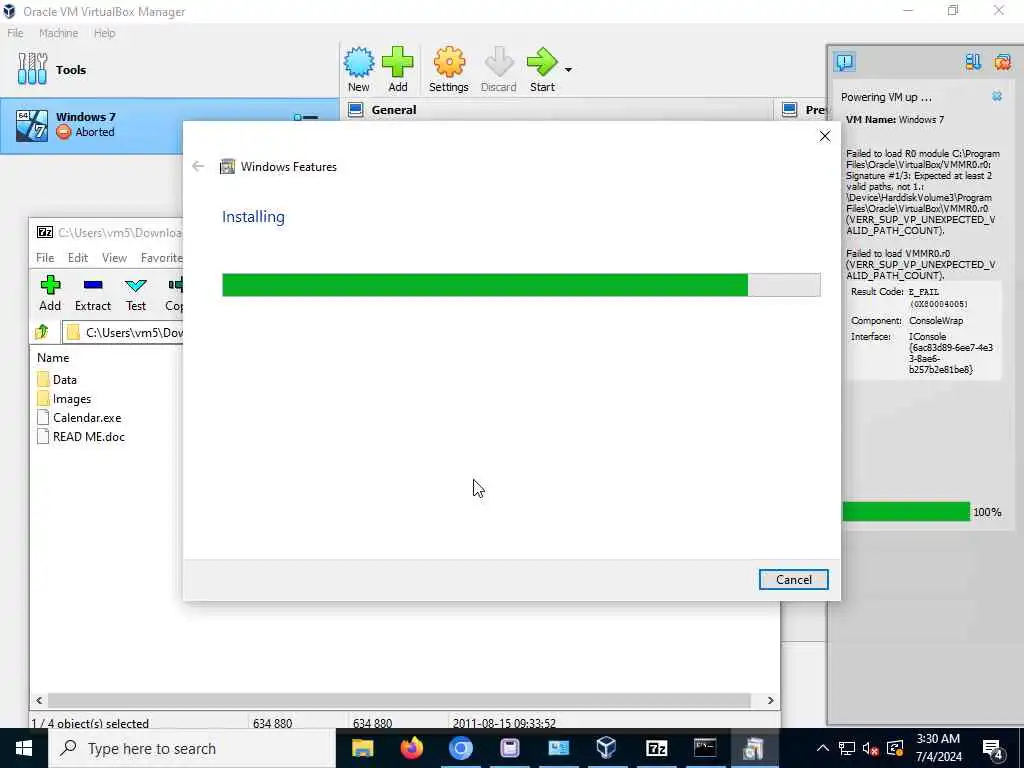Open the Windows 7 machine tools menu button
The height and width of the screenshot is (768, 1024).
pos(306,118)
